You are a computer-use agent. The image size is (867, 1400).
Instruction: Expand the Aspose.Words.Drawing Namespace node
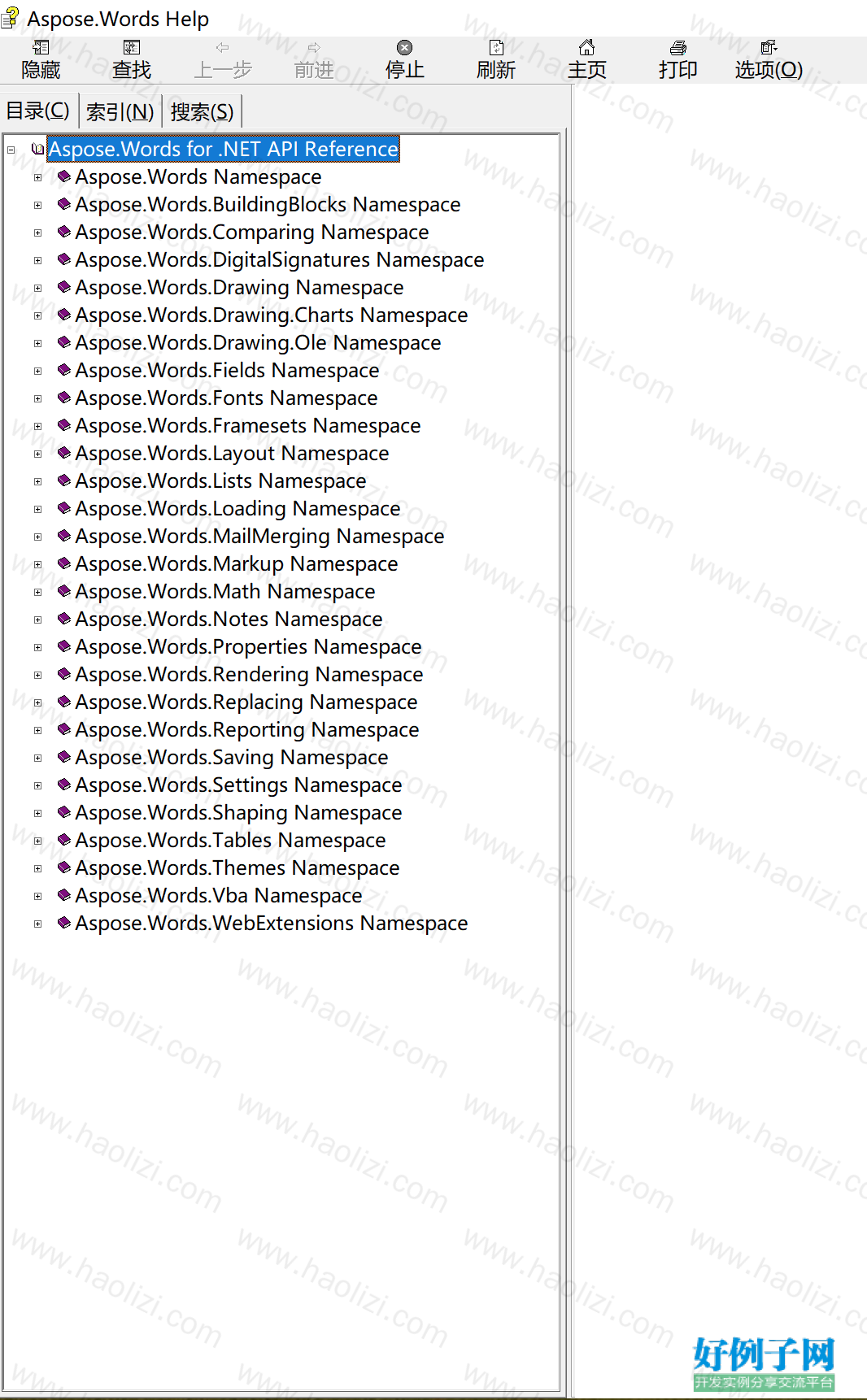(x=37, y=288)
